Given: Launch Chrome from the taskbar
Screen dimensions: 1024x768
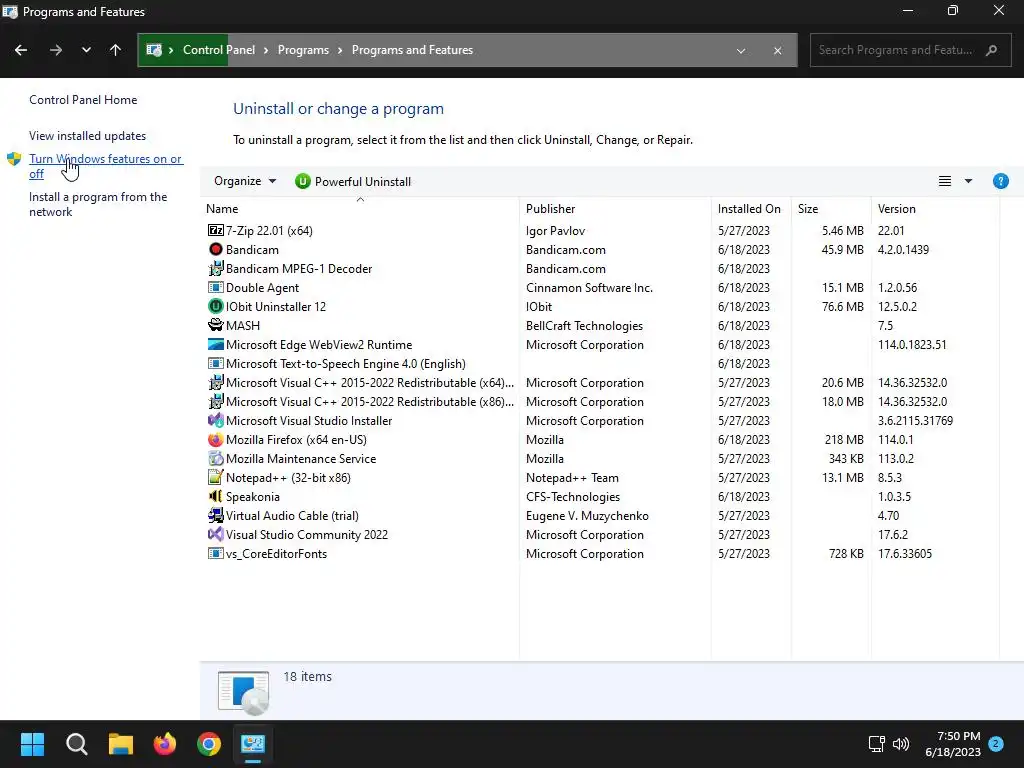Looking at the screenshot, I should (209, 744).
